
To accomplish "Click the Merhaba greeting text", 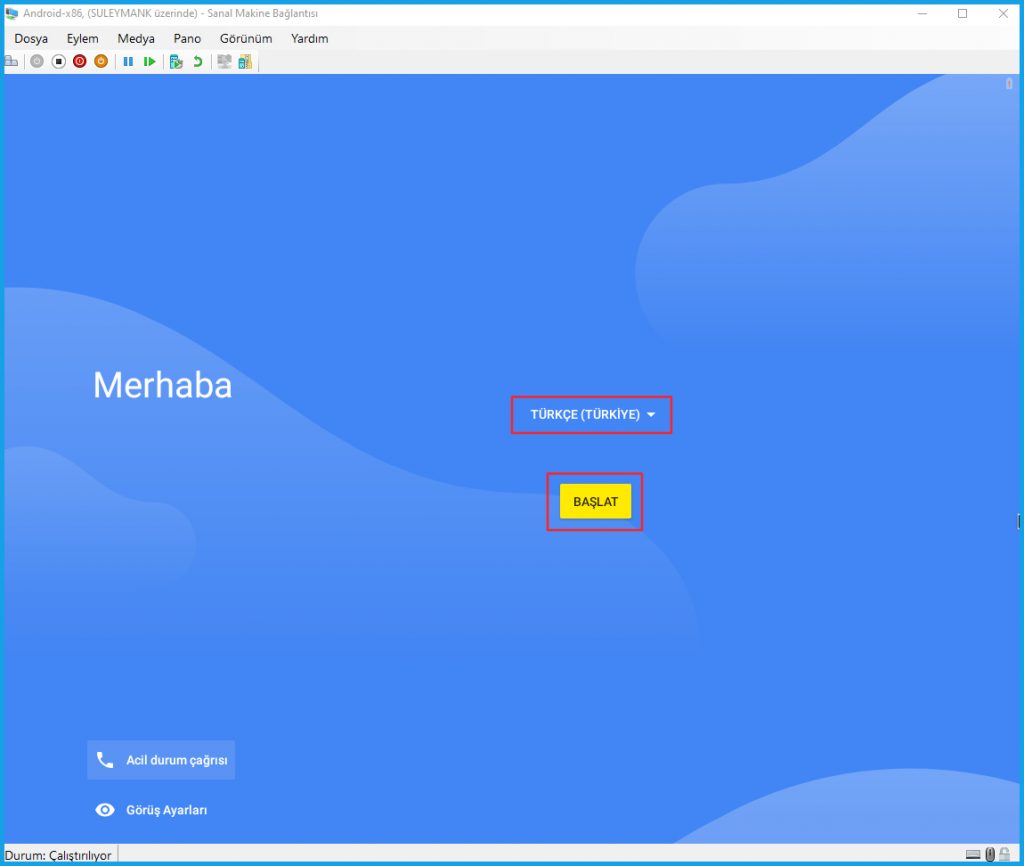I will (x=163, y=385).
